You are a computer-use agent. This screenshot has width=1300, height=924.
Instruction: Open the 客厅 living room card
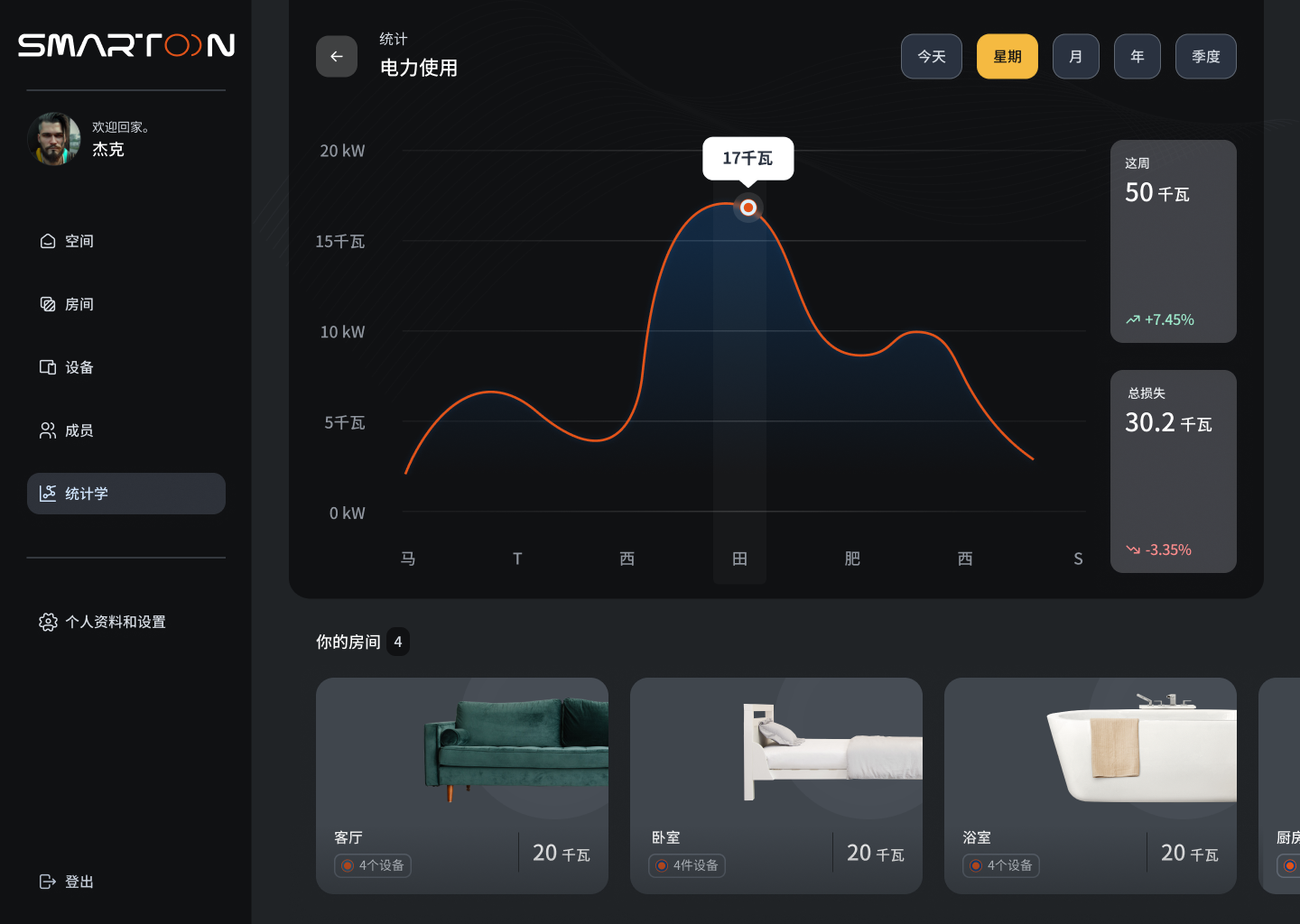[461, 785]
